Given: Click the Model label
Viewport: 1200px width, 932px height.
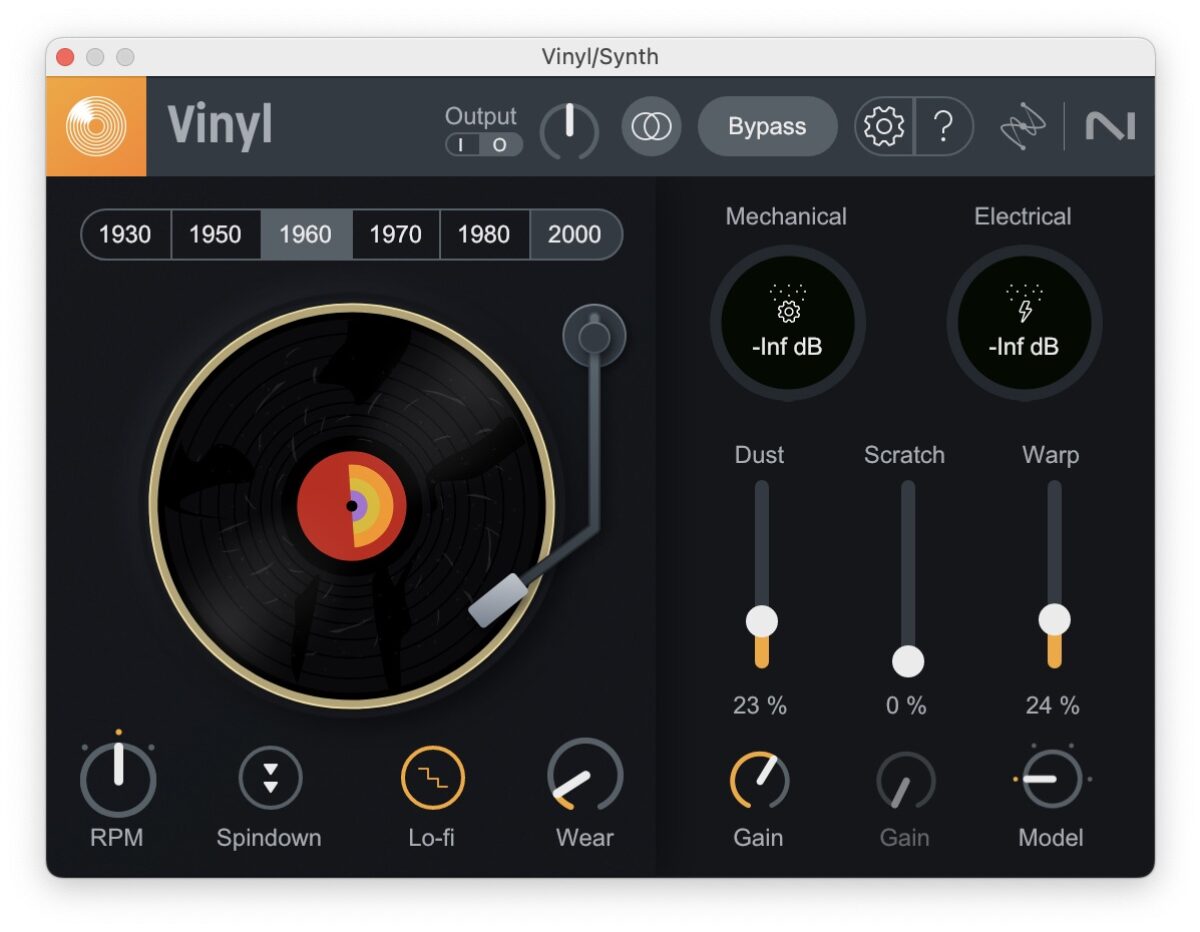Looking at the screenshot, I should pos(1051,838).
